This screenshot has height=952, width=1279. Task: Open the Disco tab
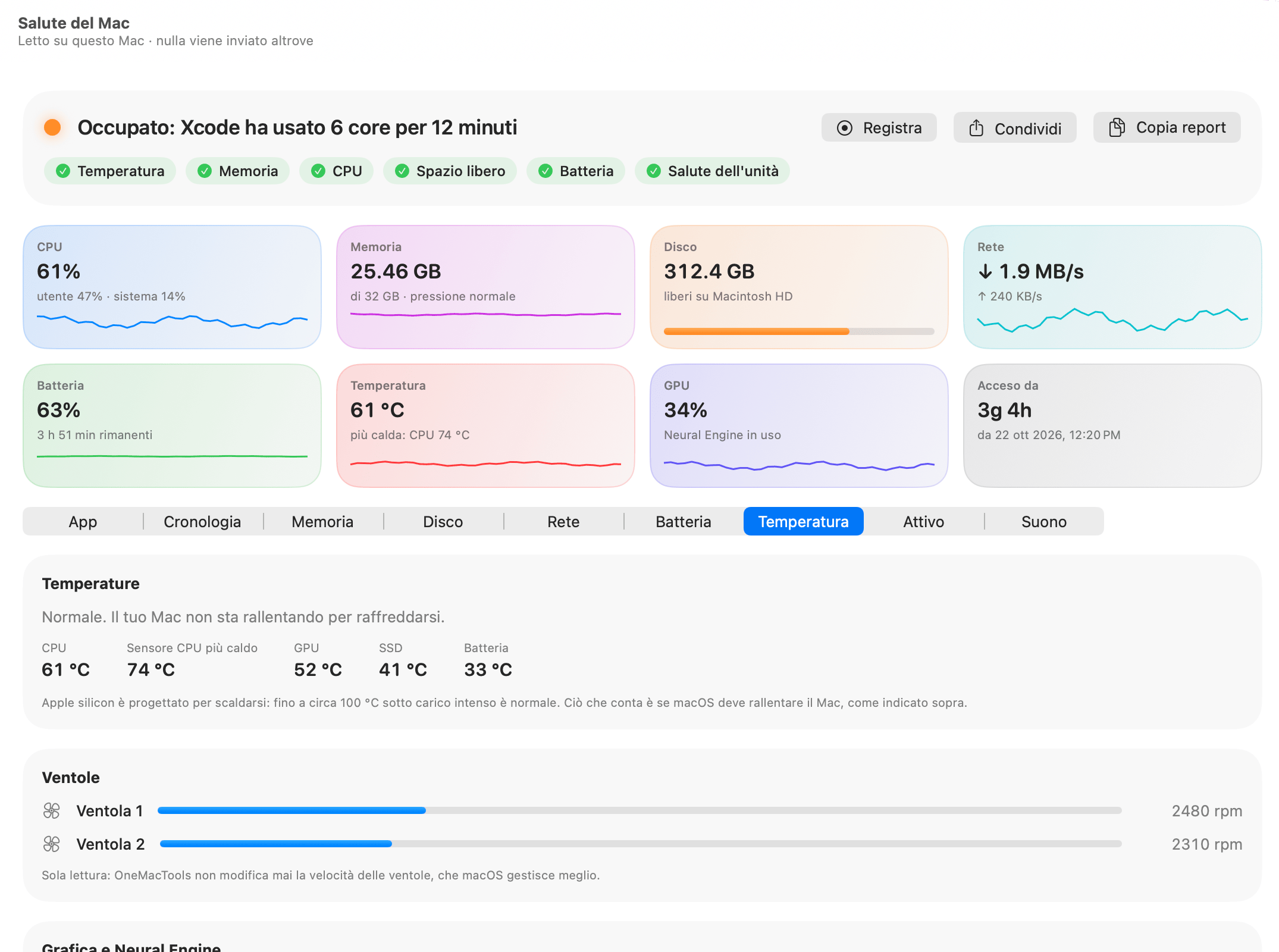pos(443,522)
